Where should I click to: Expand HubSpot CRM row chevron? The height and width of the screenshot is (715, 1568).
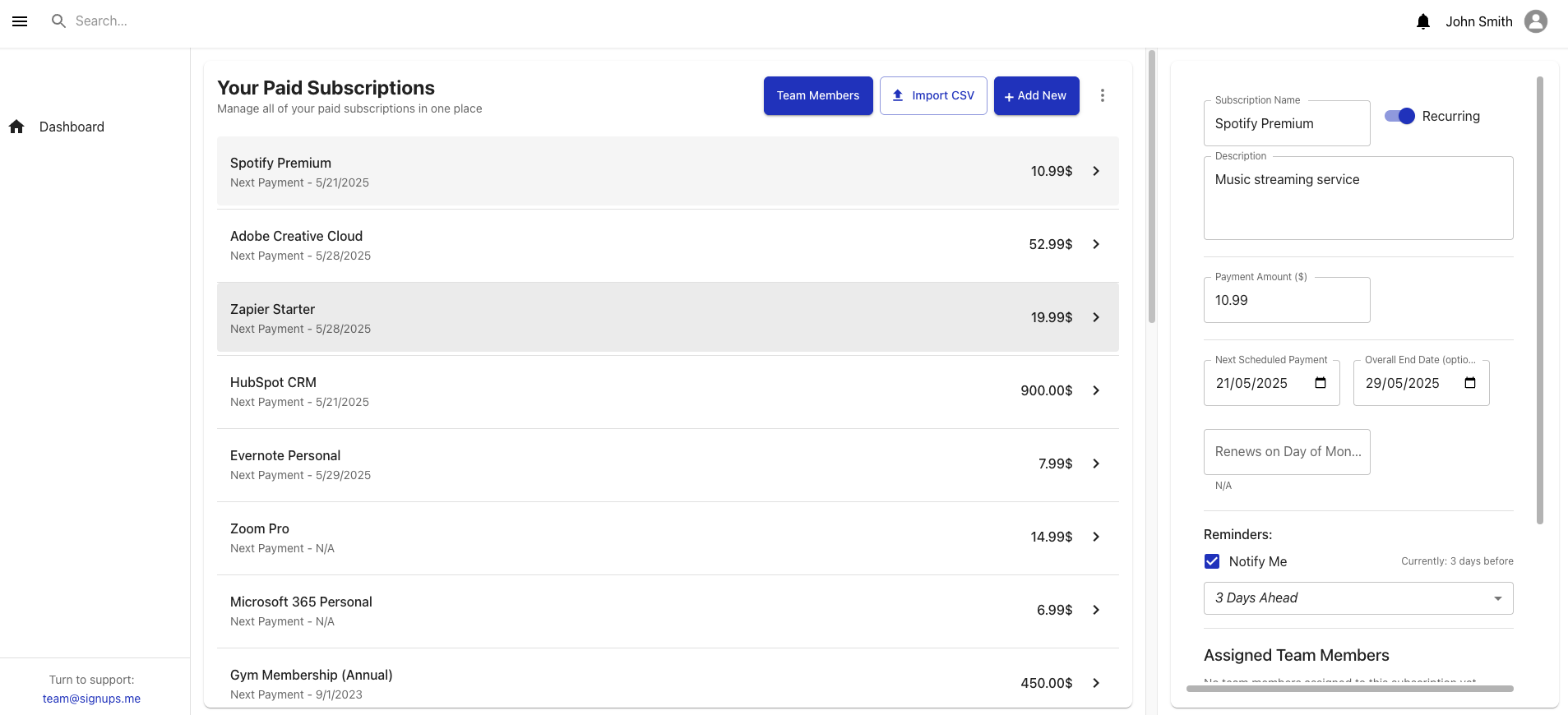pyautogui.click(x=1096, y=390)
